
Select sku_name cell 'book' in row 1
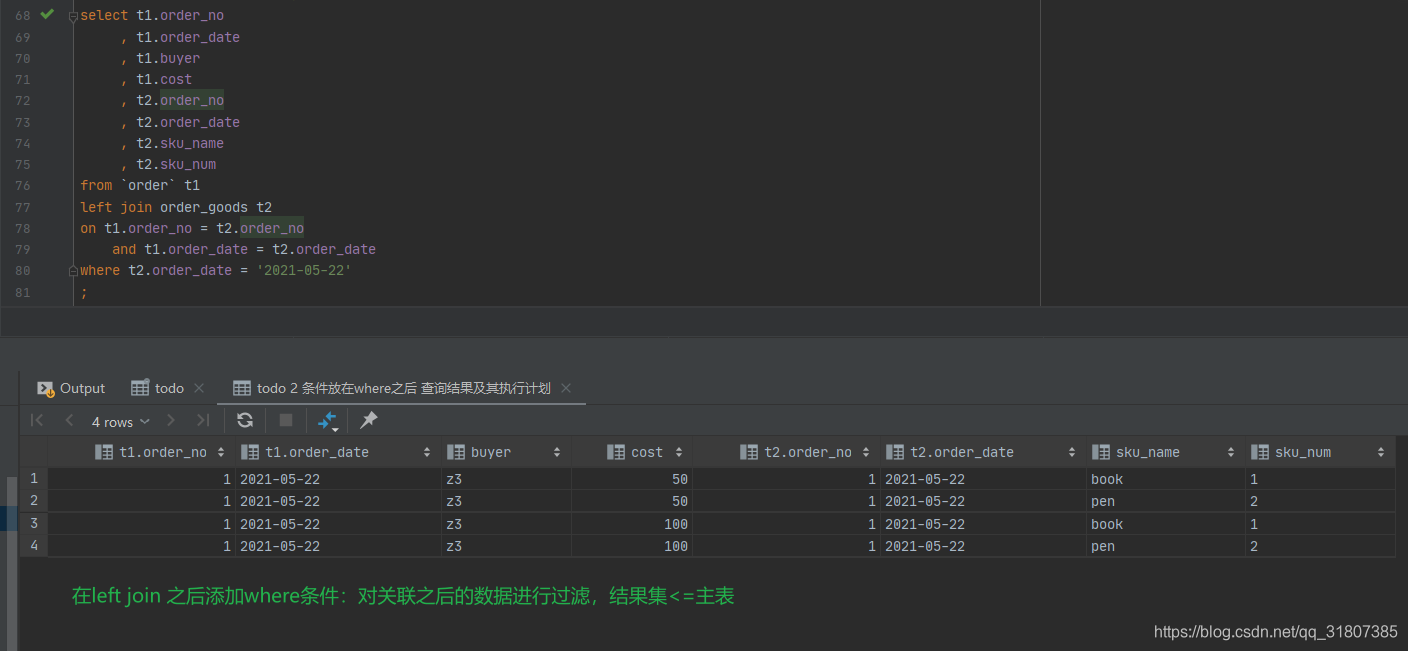[1166, 479]
